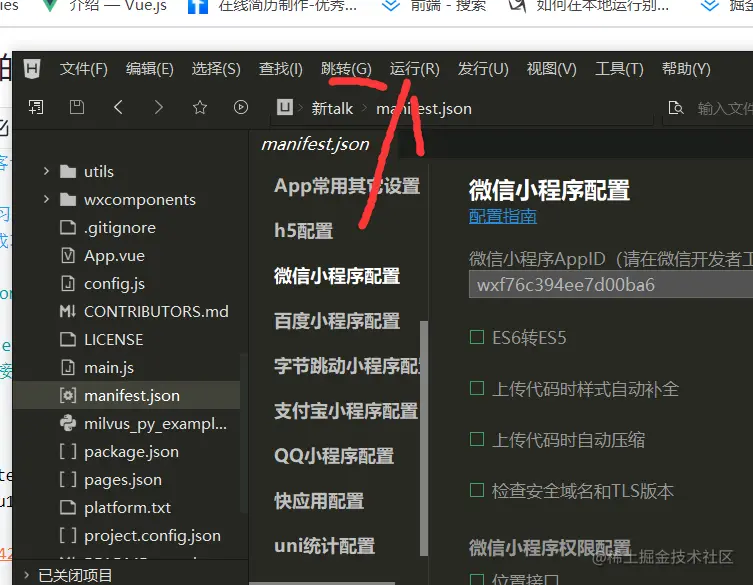The height and width of the screenshot is (585, 753).
Task: Toggle 检查安全域名和TLS版本 checkbox
Action: pyautogui.click(x=476, y=490)
